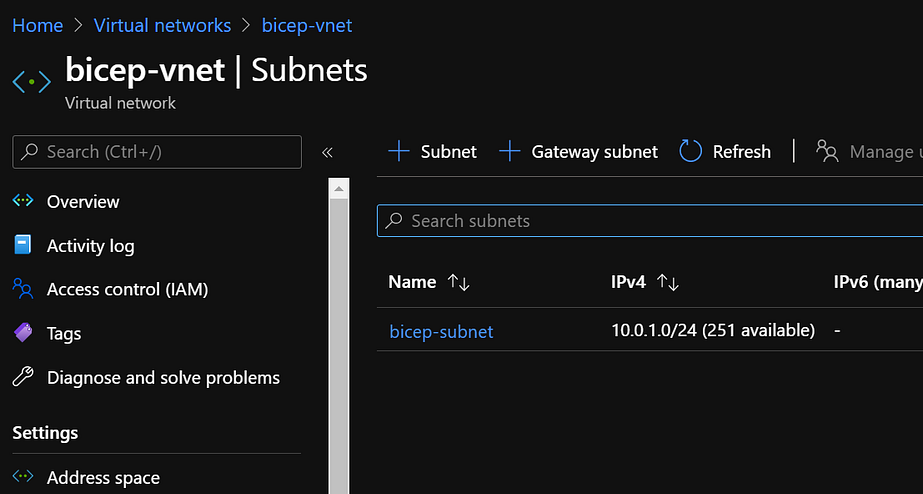This screenshot has height=494, width=923.
Task: Open the bicep-subnet link
Action: (x=441, y=331)
